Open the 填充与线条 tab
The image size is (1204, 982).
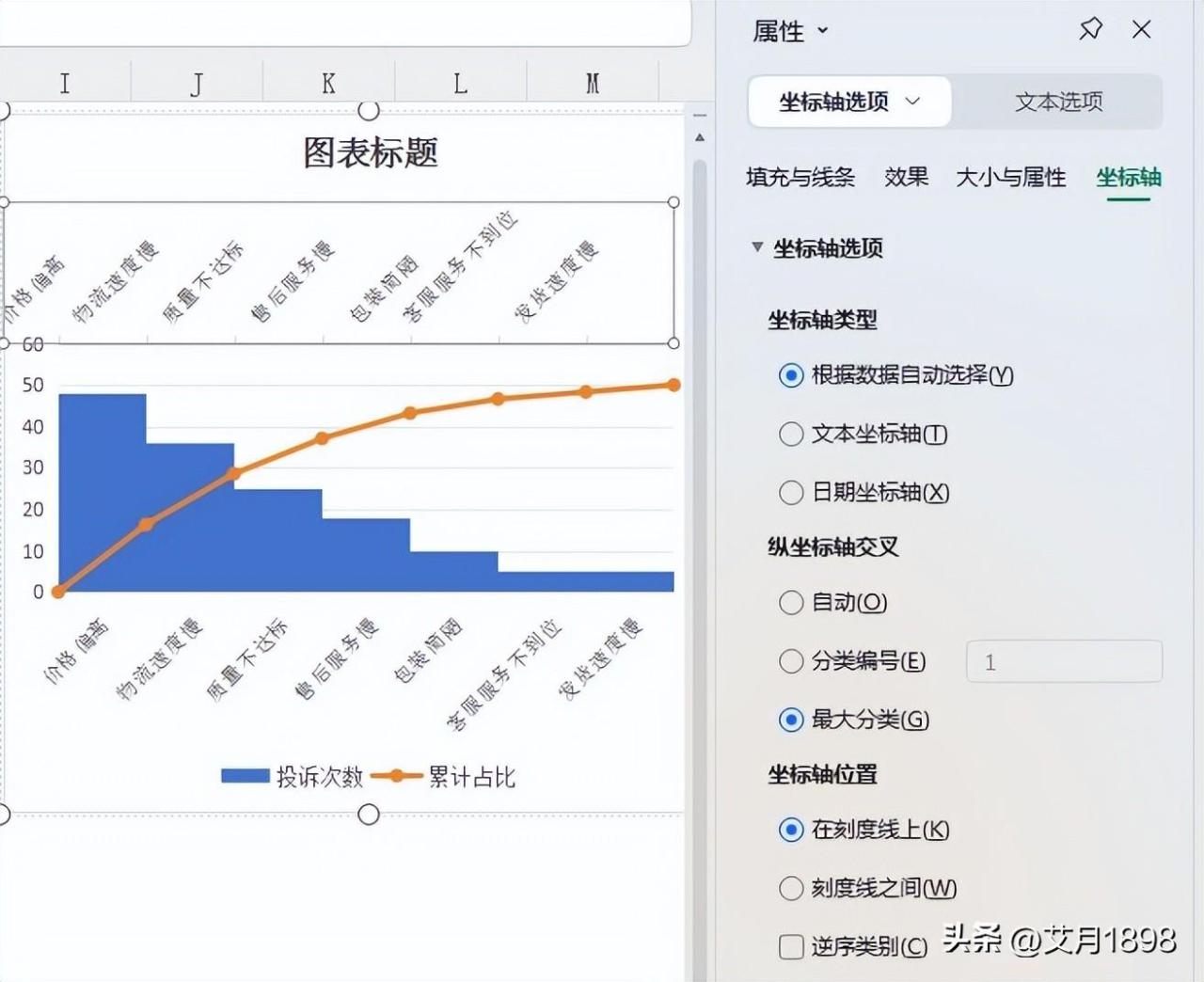[x=800, y=177]
